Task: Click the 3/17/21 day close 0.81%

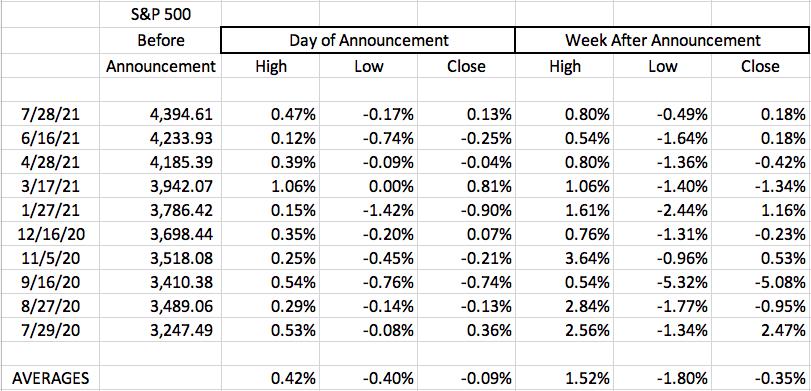Action: pyautogui.click(x=466, y=186)
